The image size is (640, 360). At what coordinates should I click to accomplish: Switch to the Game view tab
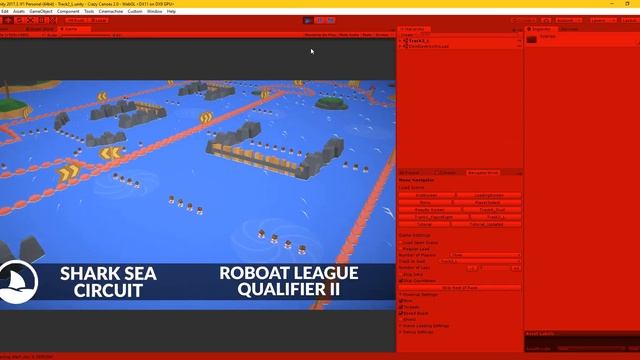pos(74,29)
